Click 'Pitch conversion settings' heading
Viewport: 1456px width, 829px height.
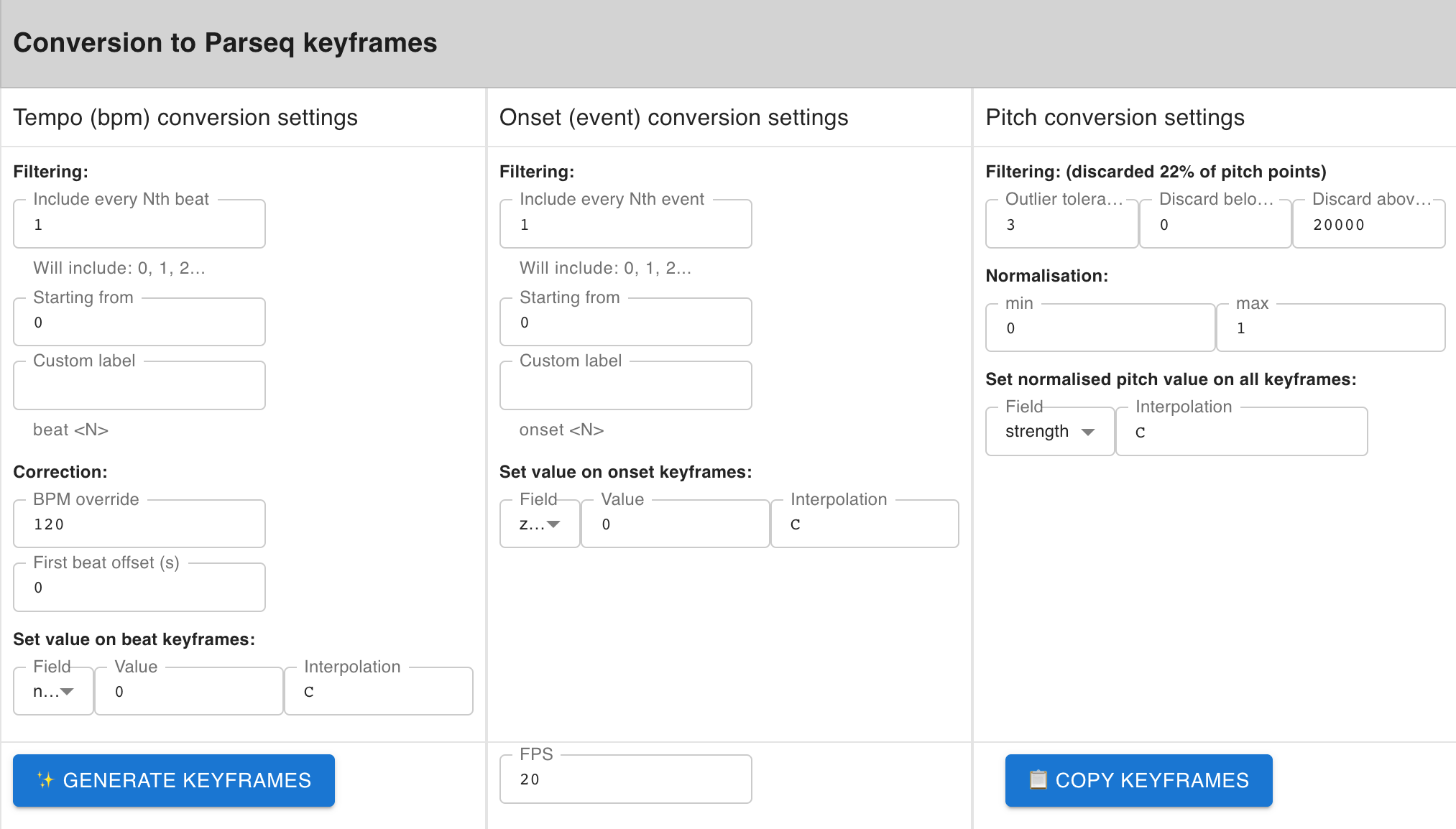click(x=1115, y=117)
